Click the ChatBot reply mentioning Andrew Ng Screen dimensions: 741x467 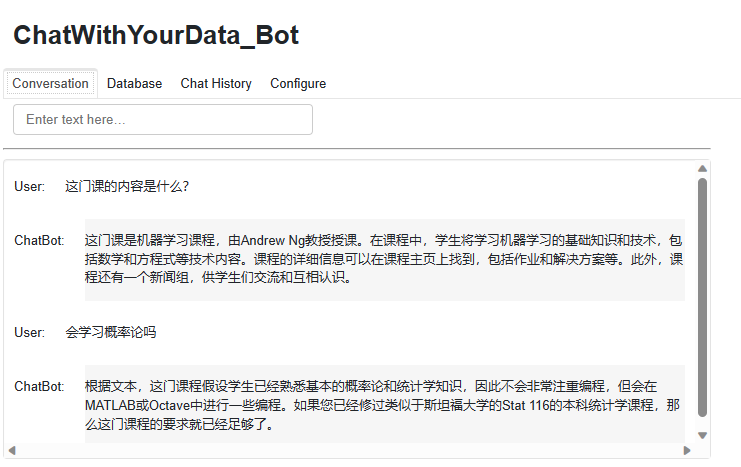coord(384,259)
